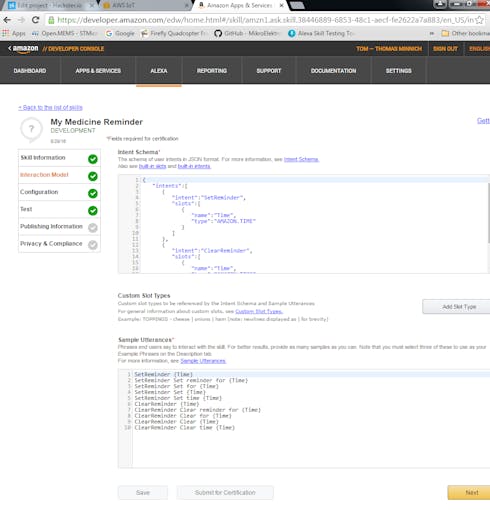
Task: Open the Custom Slot Types link
Action: pos(259,311)
